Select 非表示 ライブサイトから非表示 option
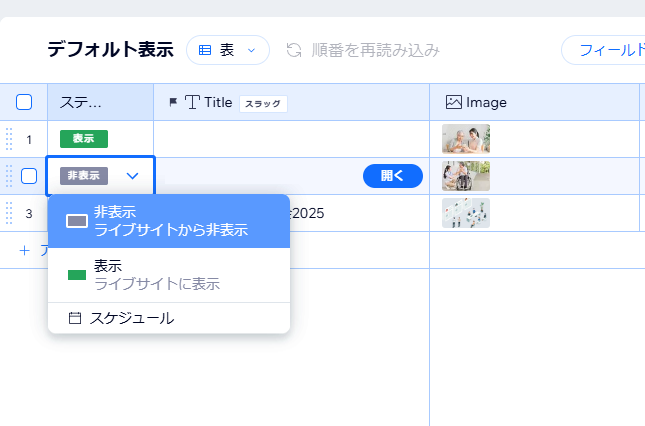This screenshot has height=426, width=645. pos(169,221)
